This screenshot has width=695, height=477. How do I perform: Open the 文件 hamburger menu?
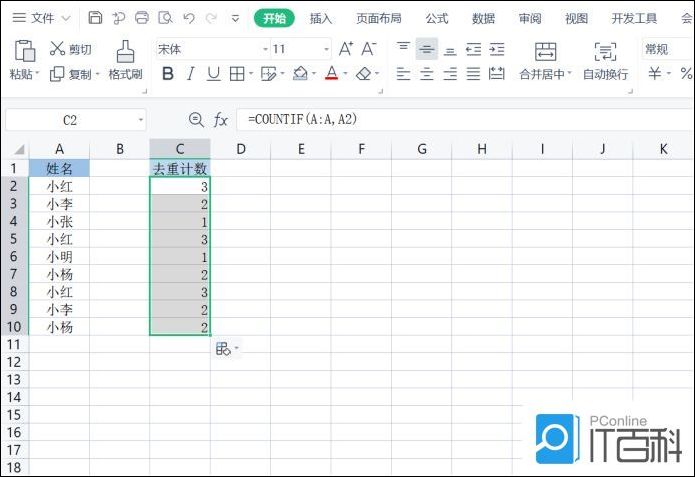19,18
